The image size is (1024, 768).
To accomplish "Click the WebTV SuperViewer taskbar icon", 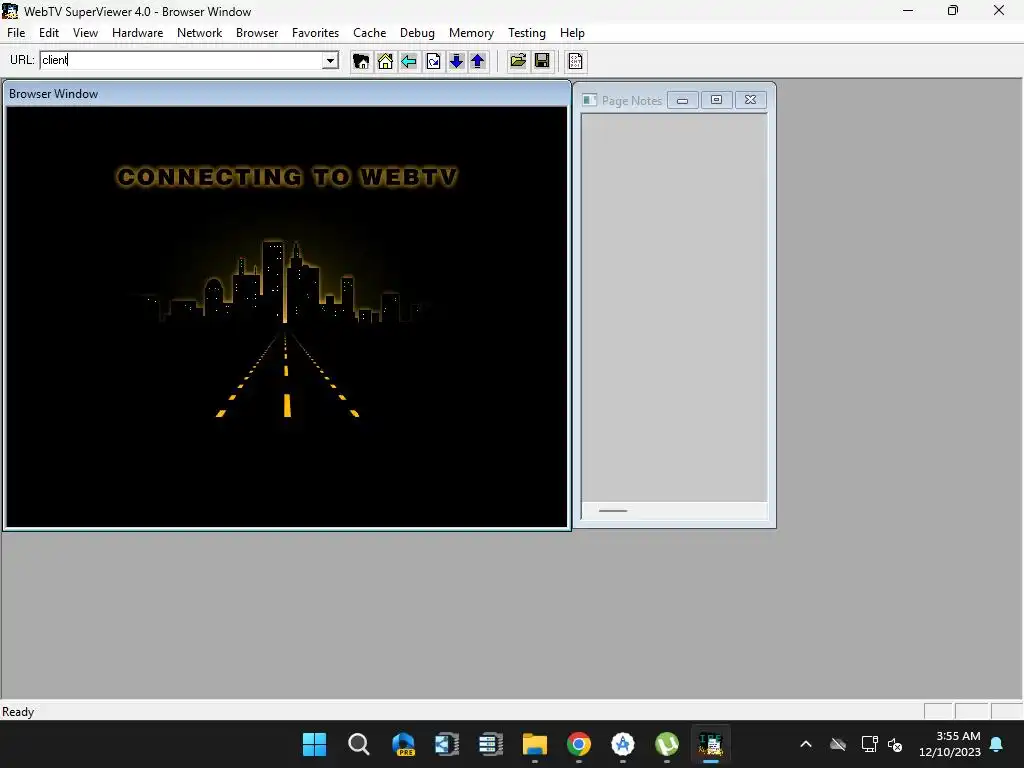I will pyautogui.click(x=711, y=744).
